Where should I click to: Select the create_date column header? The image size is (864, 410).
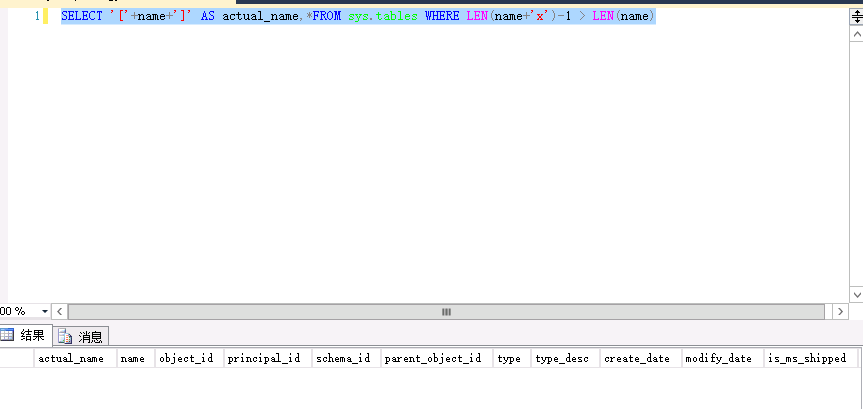[x=641, y=359]
